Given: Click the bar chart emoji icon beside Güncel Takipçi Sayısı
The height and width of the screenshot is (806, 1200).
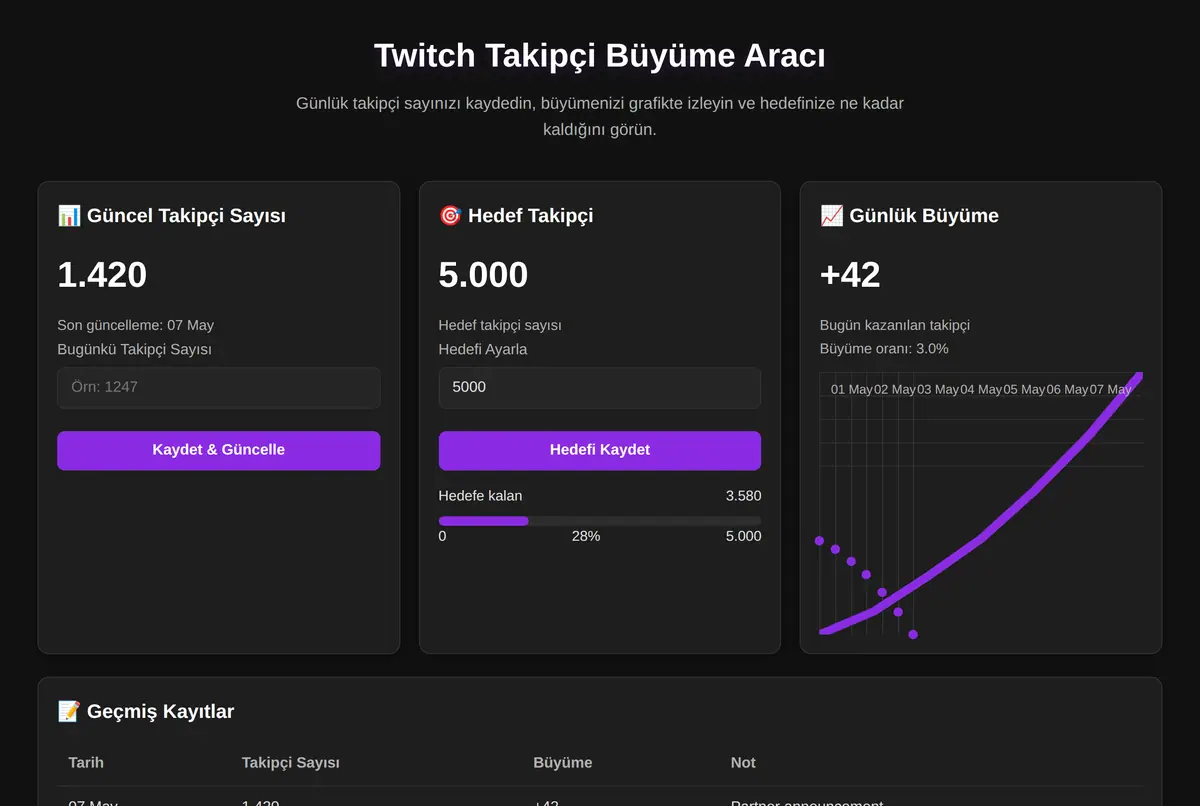Looking at the screenshot, I should point(69,216).
